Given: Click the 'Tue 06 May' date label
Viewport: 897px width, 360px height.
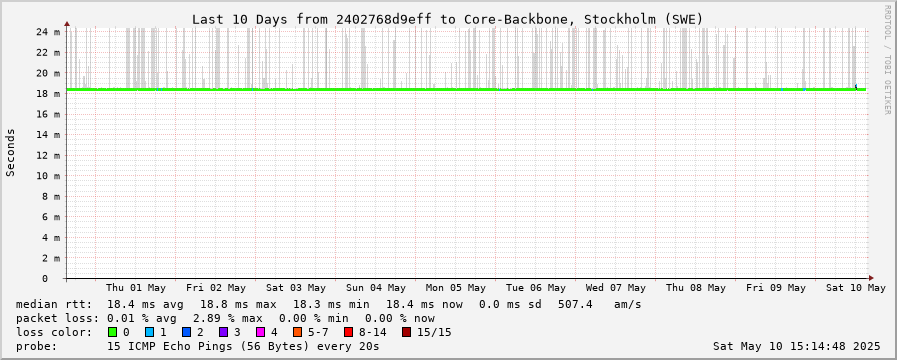Looking at the screenshot, I should pyautogui.click(x=535, y=288).
